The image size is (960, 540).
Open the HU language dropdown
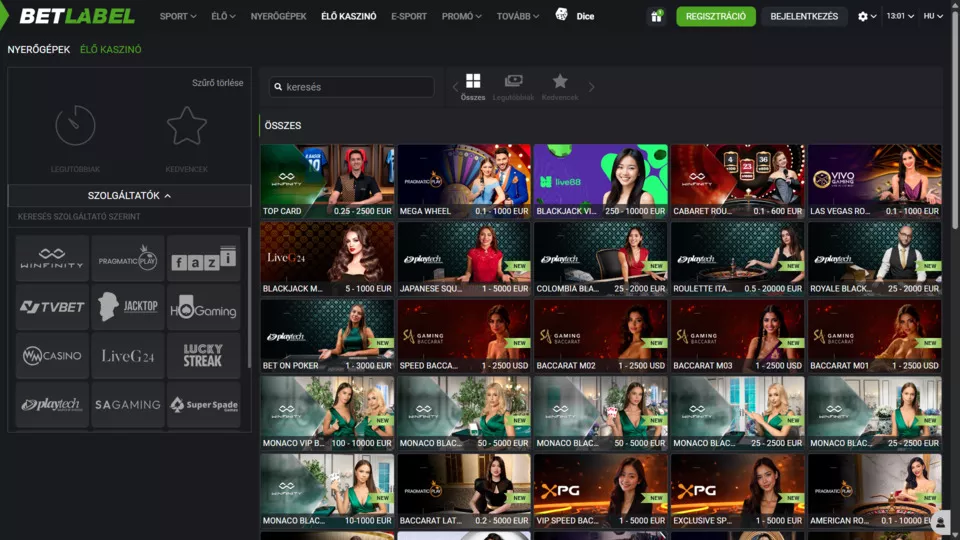pyautogui.click(x=933, y=16)
